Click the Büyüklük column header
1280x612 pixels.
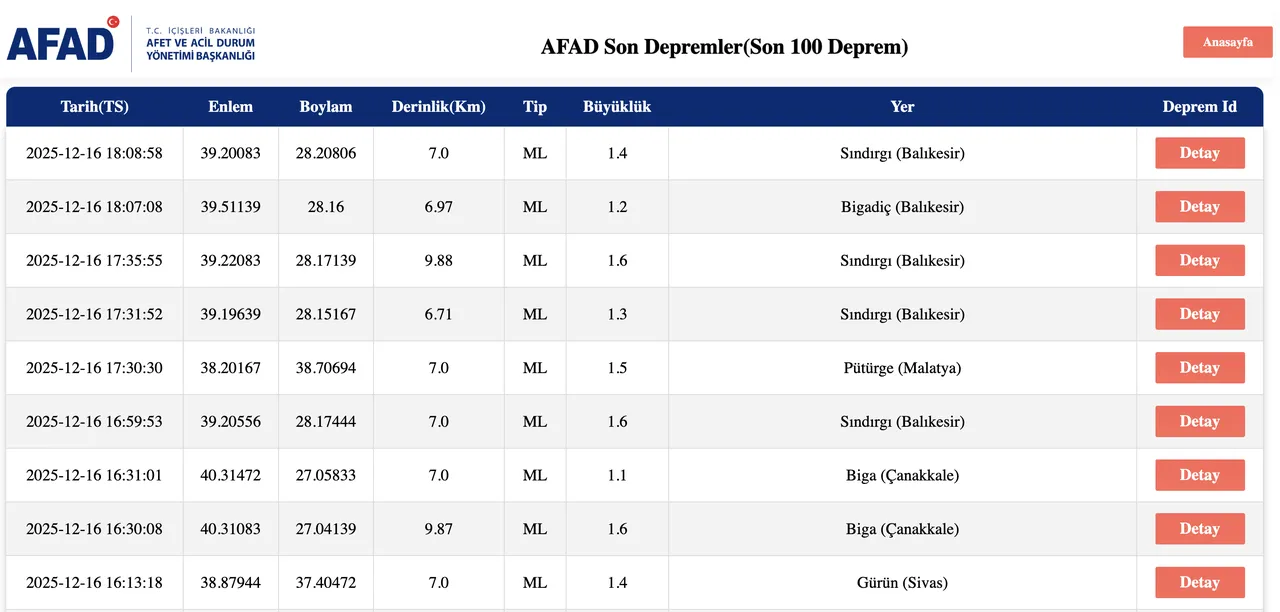click(x=617, y=106)
